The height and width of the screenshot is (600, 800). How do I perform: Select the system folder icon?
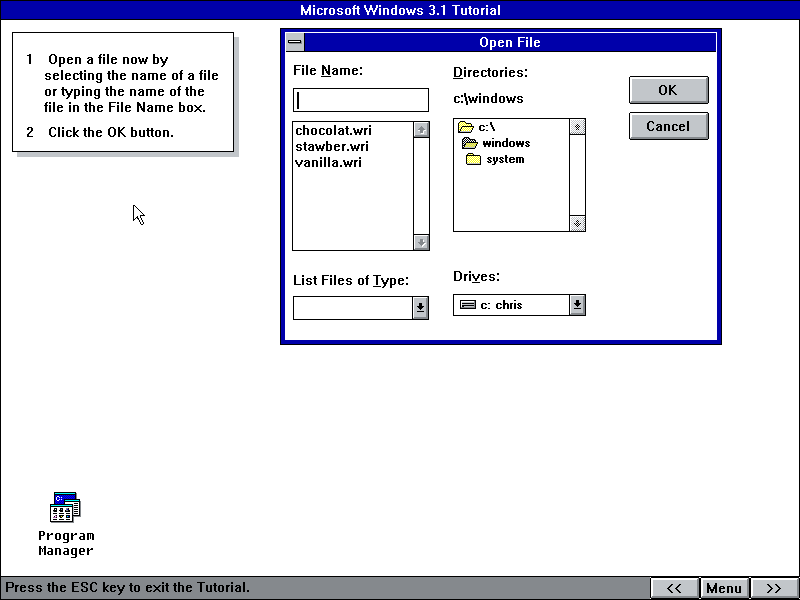point(473,159)
